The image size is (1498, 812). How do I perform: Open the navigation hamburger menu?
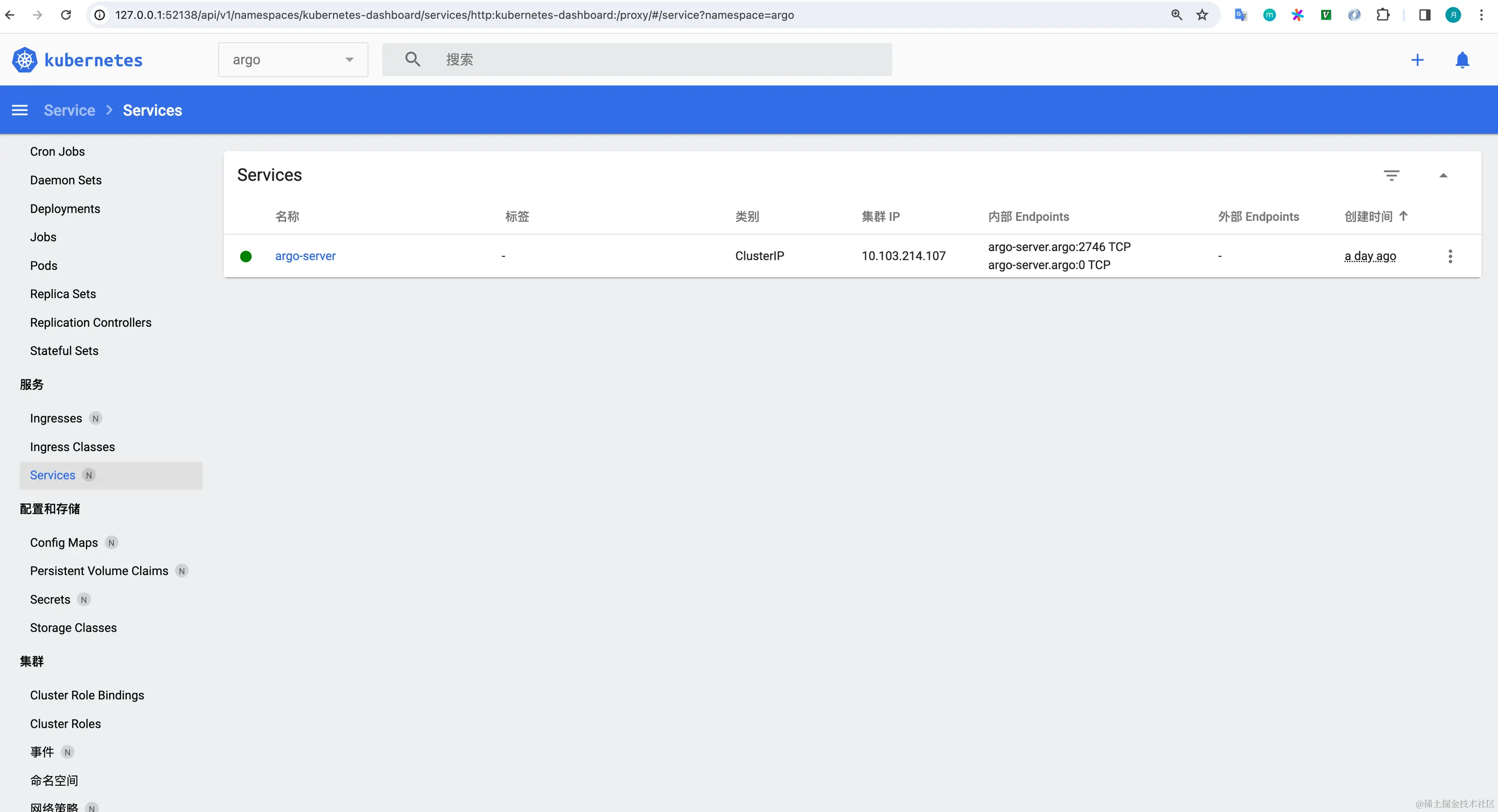coord(20,110)
